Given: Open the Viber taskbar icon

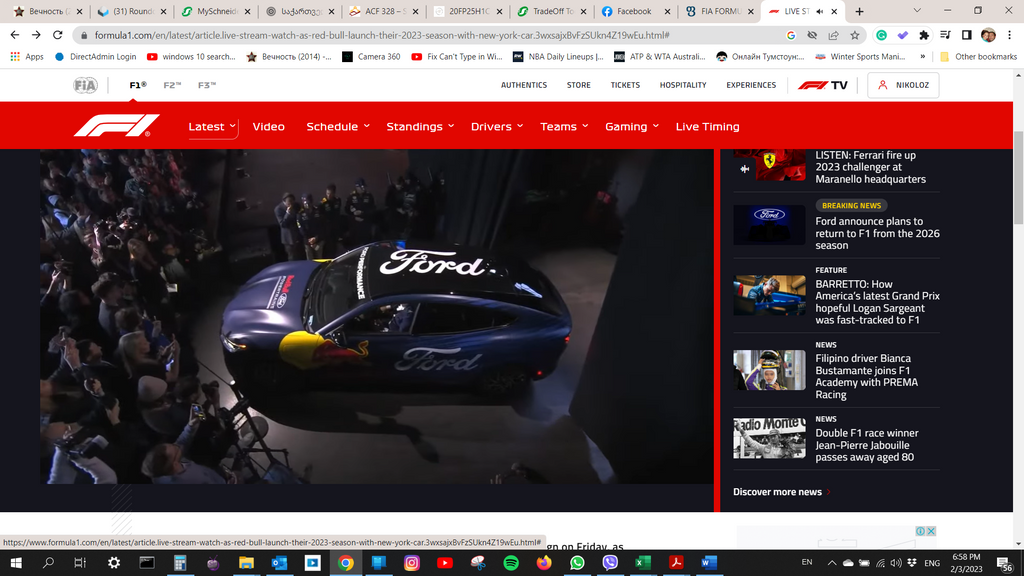Looking at the screenshot, I should coord(610,563).
